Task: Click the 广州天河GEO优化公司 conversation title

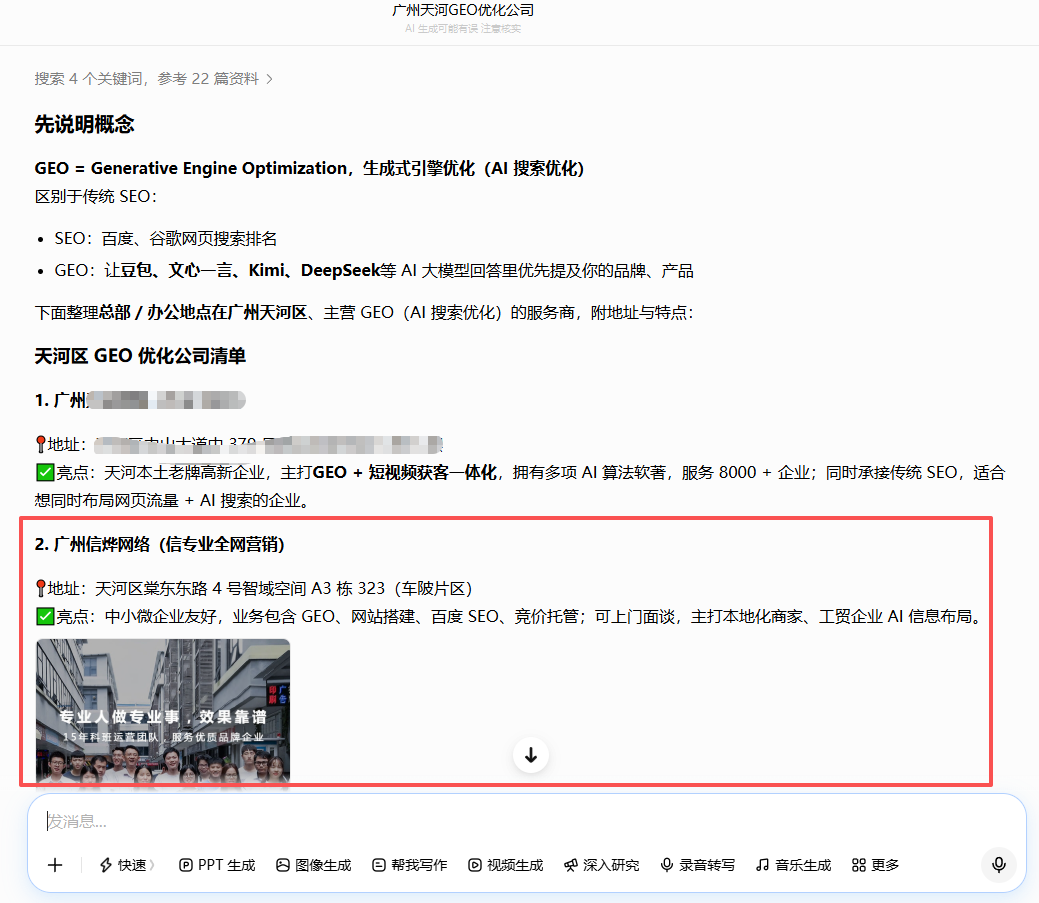Action: pyautogui.click(x=463, y=10)
